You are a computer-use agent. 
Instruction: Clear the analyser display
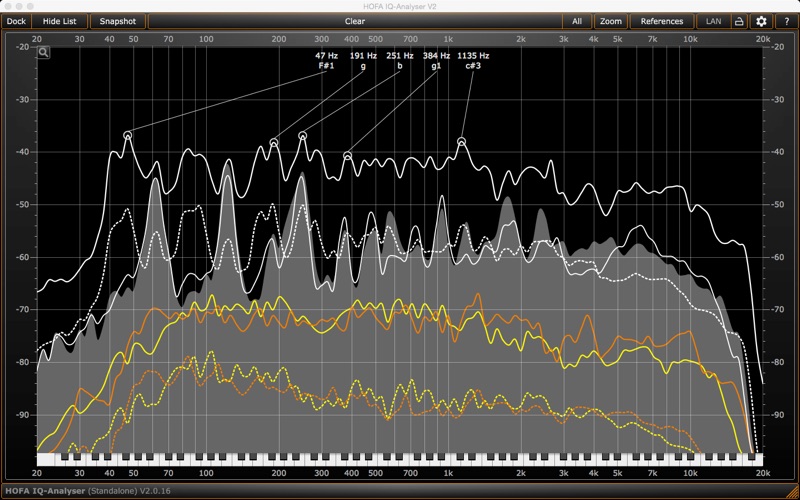355,21
